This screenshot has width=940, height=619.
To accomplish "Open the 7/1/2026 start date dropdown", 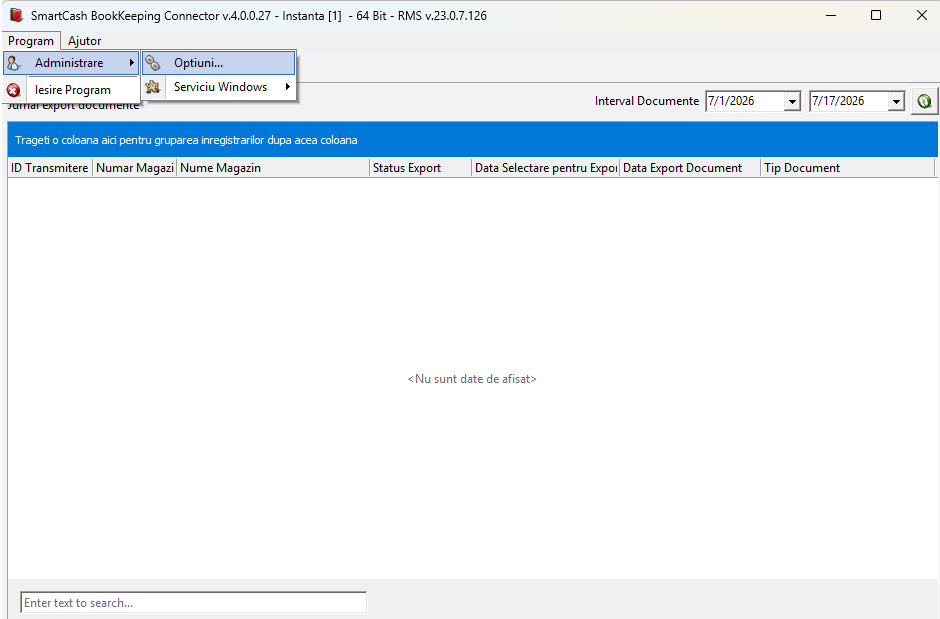I will (x=792, y=102).
